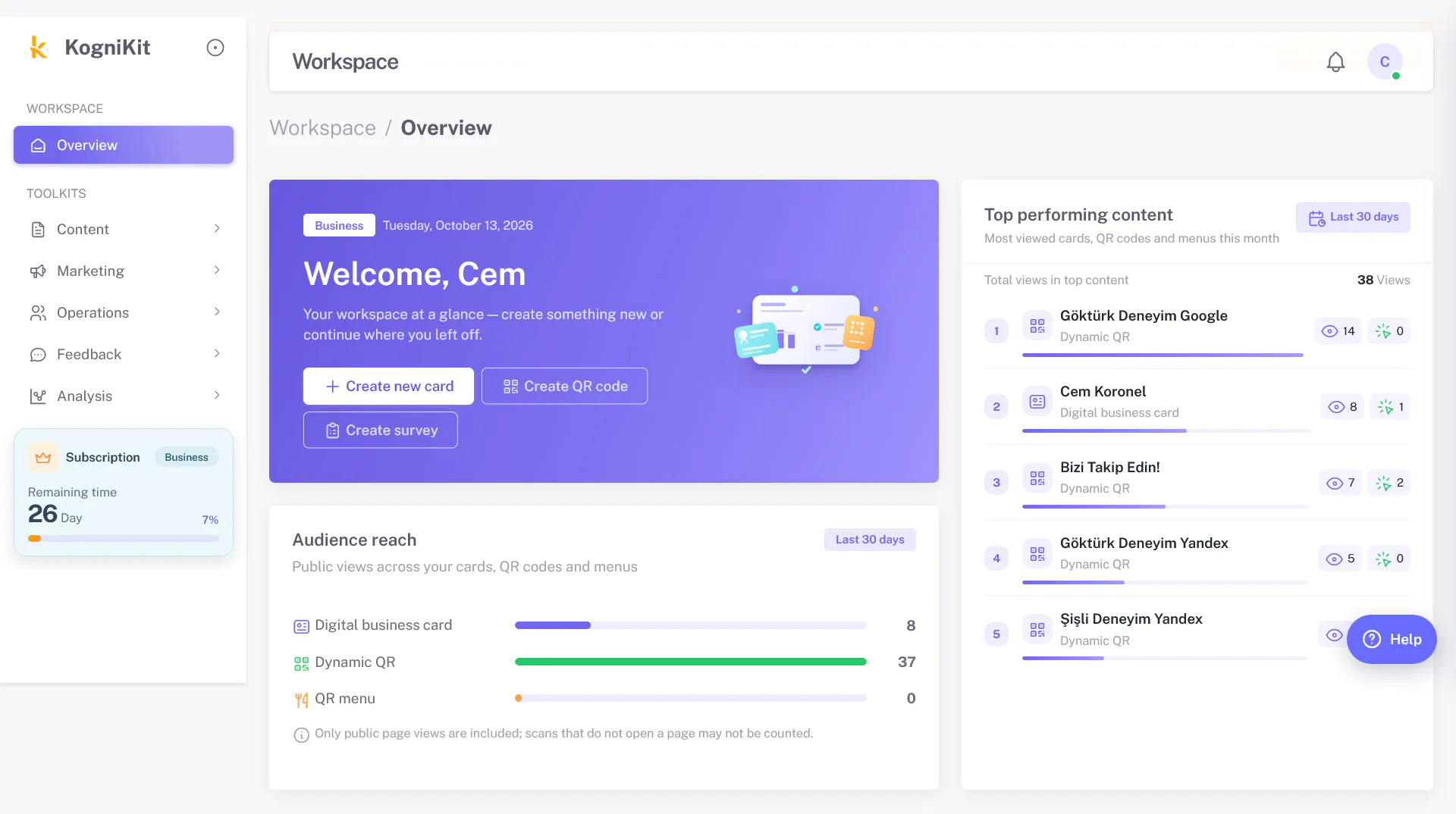1456x814 pixels.
Task: Click card icon beside Cem Koronel
Action: click(1037, 402)
